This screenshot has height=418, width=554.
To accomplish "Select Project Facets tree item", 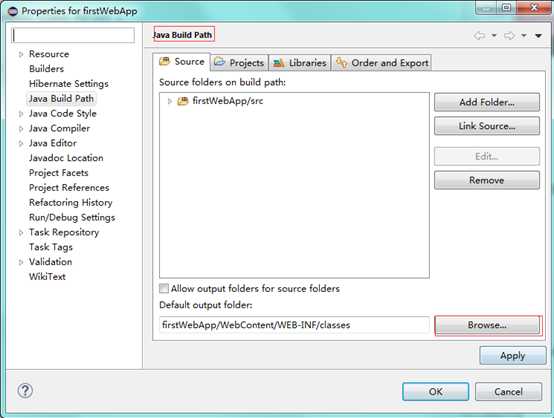I will [x=59, y=173].
